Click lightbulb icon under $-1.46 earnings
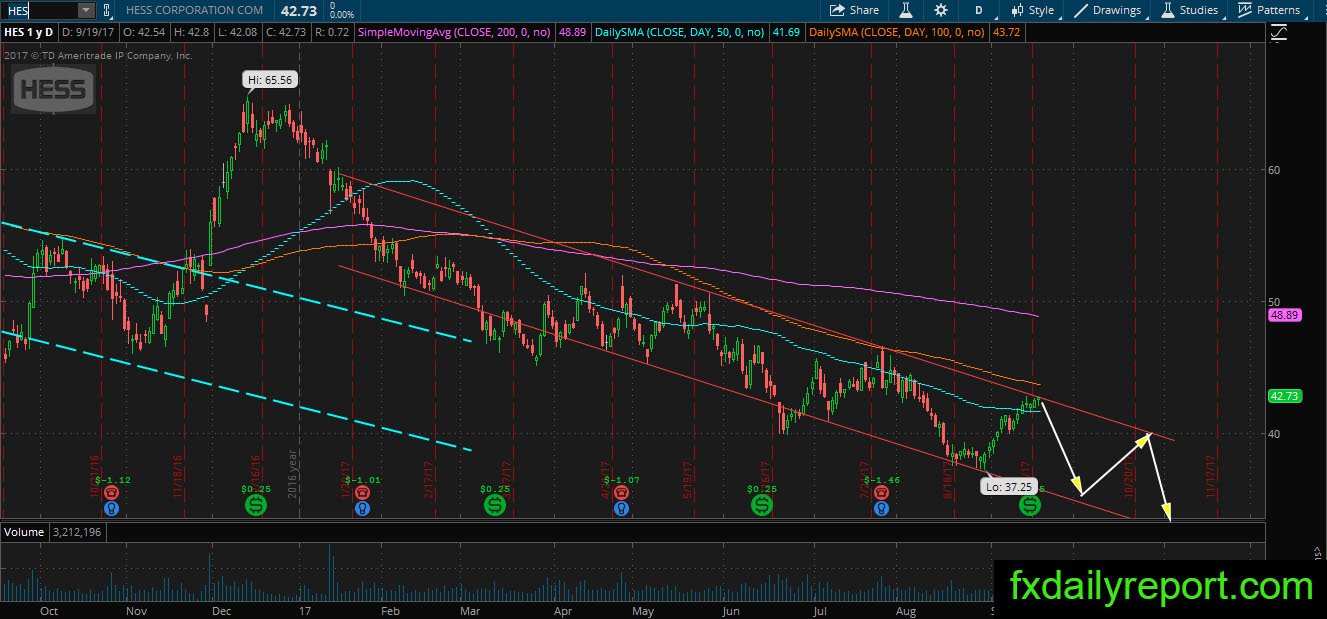1327x619 pixels. pos(879,508)
